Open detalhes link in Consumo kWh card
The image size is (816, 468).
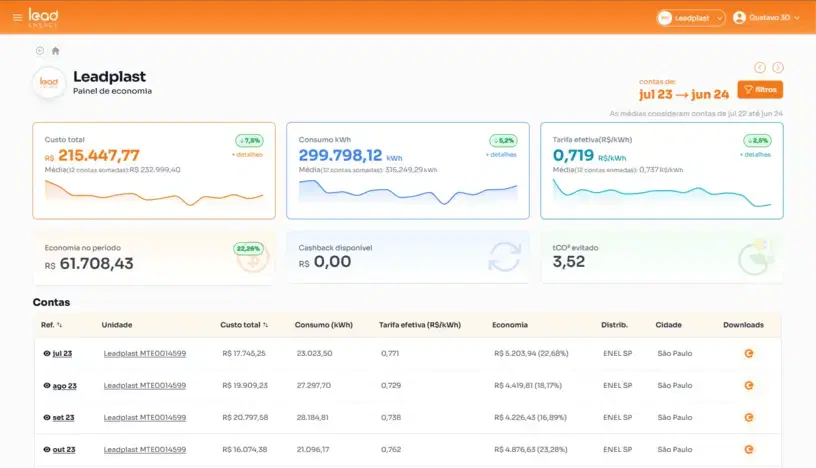point(501,155)
